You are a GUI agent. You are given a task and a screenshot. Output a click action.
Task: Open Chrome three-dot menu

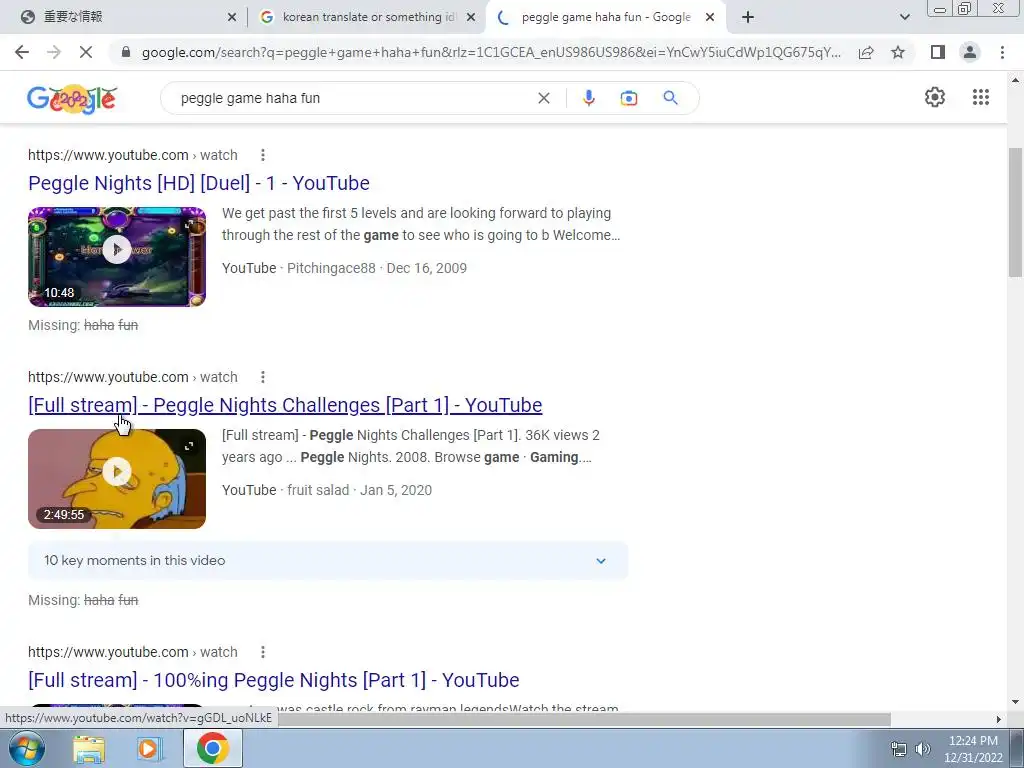click(x=1002, y=52)
